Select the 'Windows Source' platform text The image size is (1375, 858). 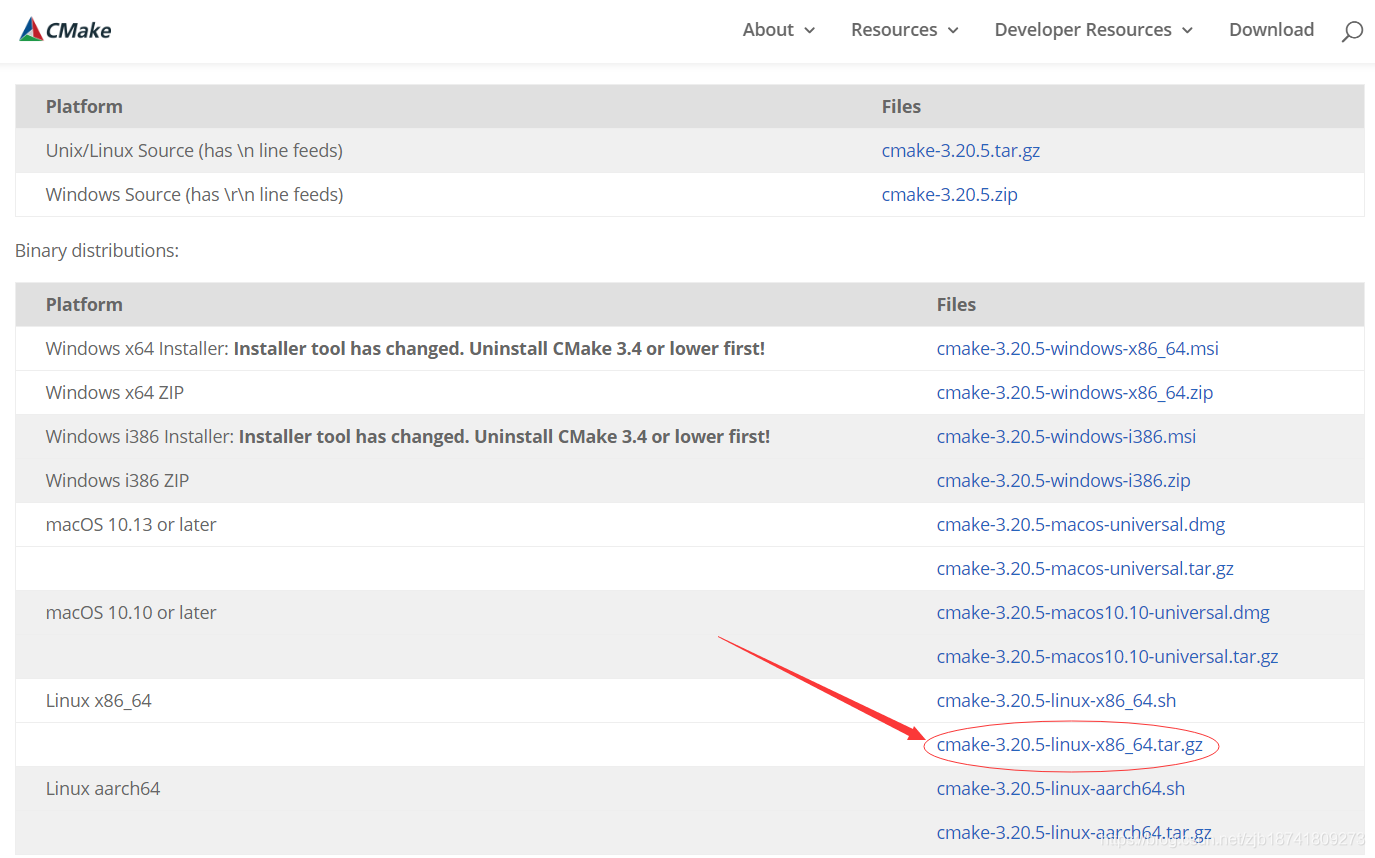coord(195,195)
